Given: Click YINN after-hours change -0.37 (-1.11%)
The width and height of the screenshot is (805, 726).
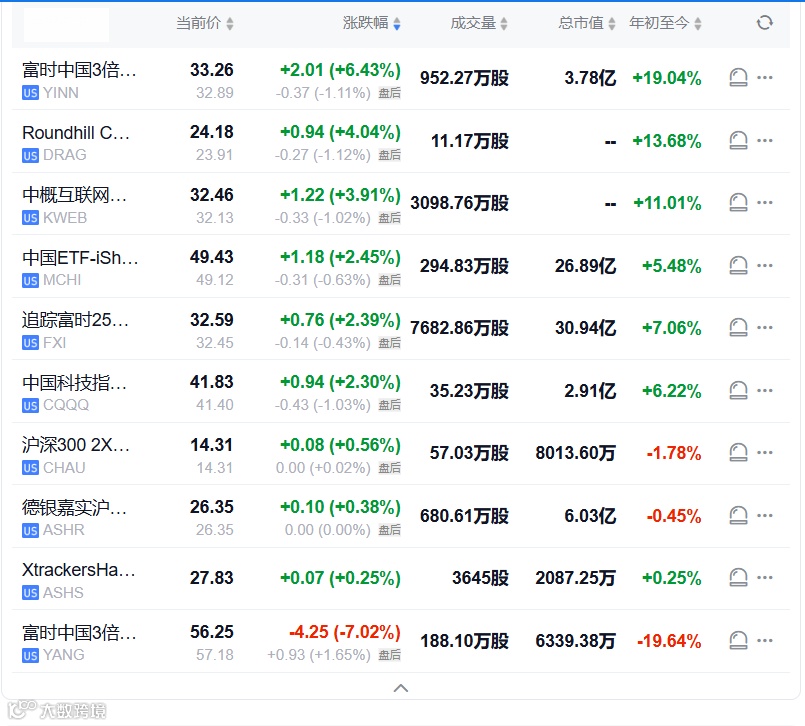Looking at the screenshot, I should click(322, 93).
